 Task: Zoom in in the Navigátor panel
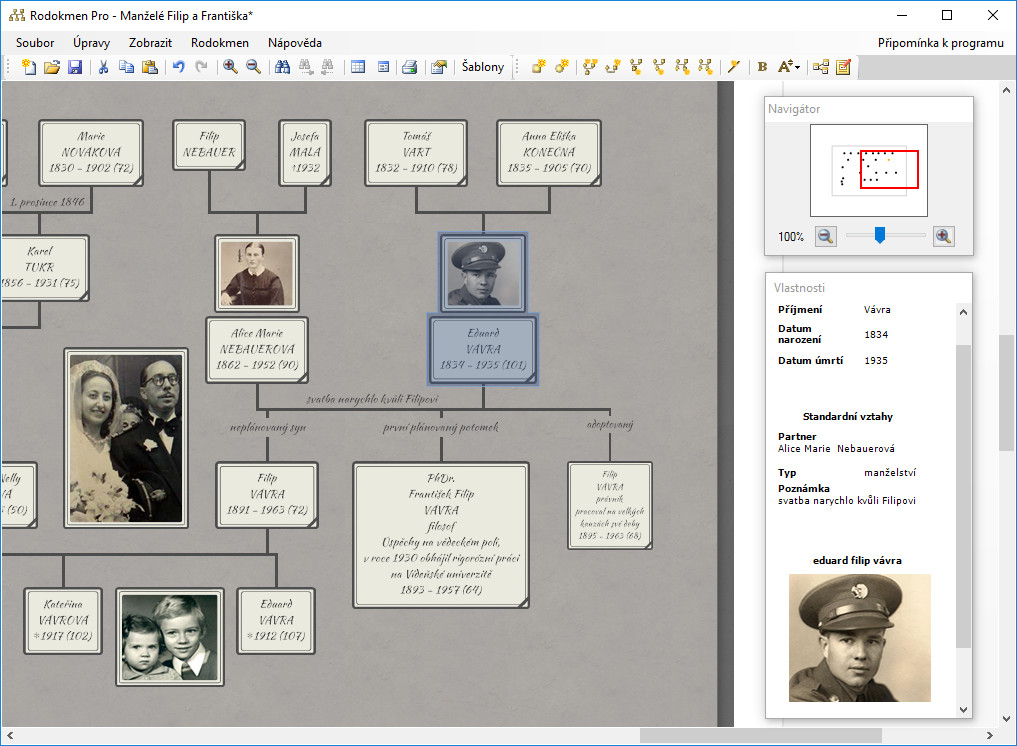944,236
